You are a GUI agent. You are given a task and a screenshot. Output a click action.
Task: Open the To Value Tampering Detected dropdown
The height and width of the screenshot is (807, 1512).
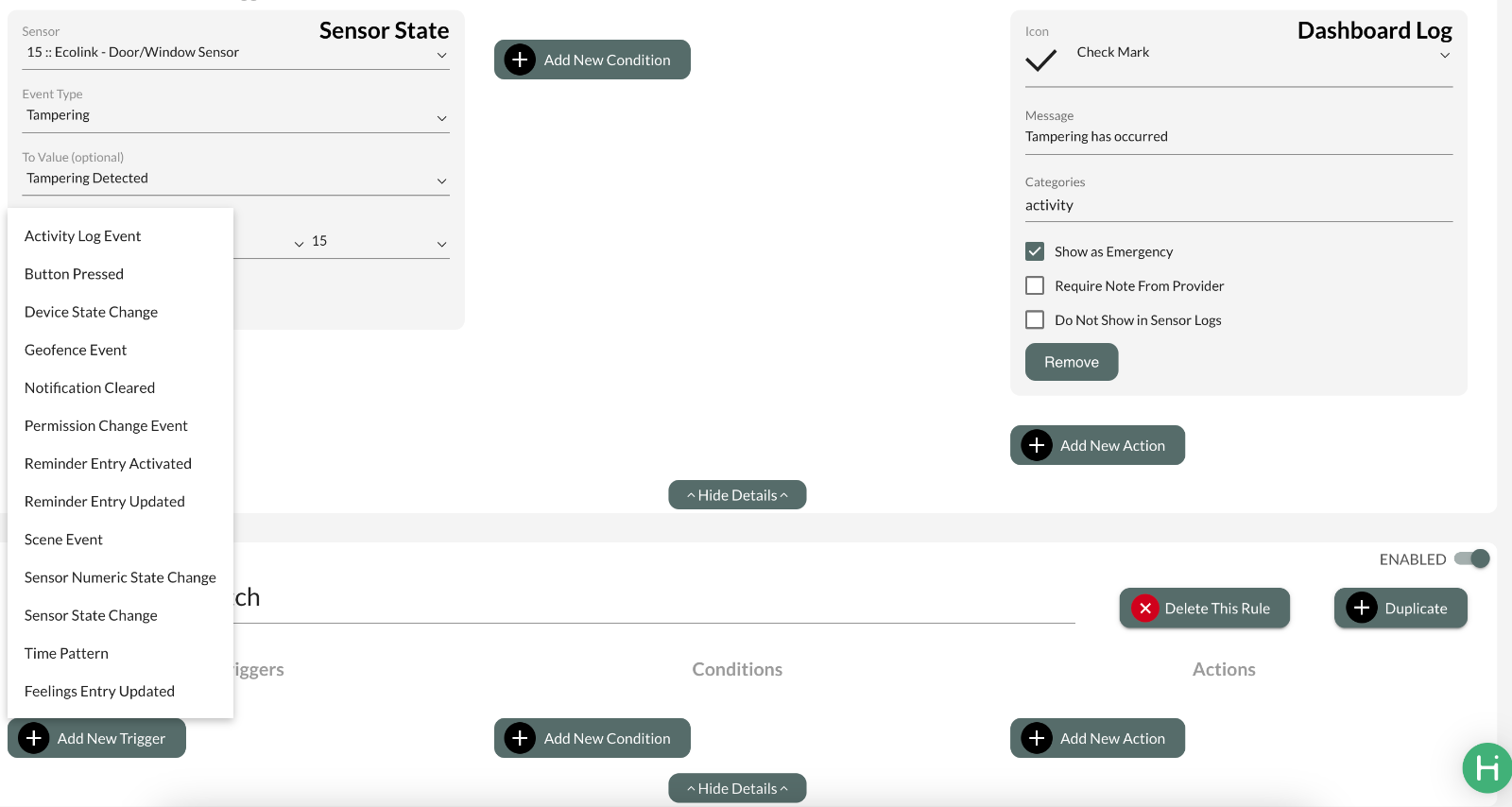pos(235,179)
